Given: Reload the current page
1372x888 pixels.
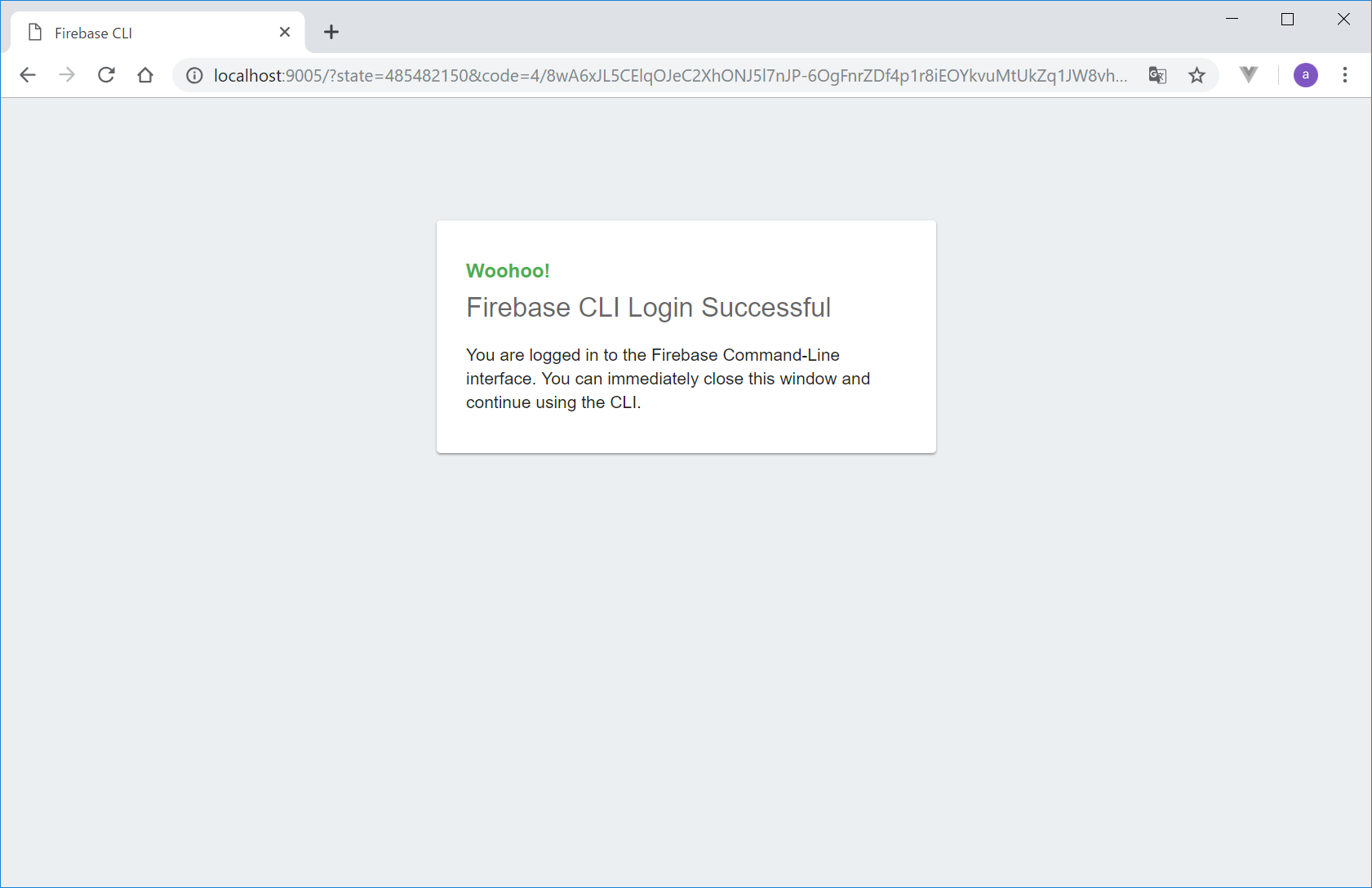Looking at the screenshot, I should [106, 75].
